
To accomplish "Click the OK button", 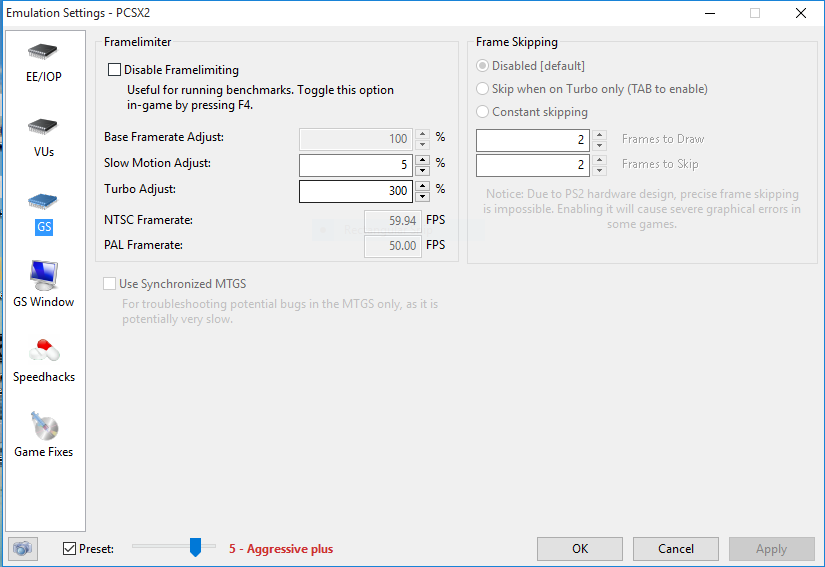I will tap(580, 549).
